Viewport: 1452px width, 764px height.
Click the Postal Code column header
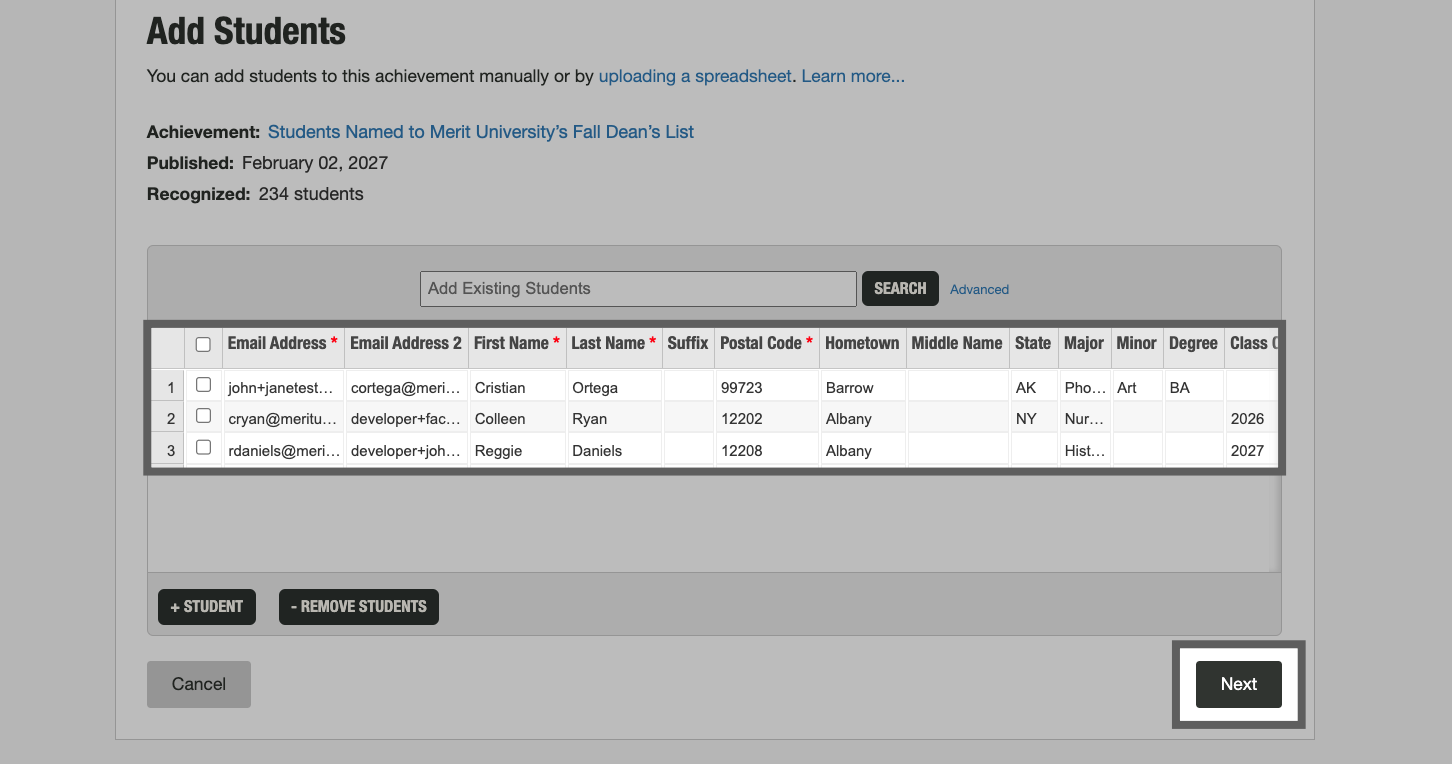pyautogui.click(x=763, y=344)
